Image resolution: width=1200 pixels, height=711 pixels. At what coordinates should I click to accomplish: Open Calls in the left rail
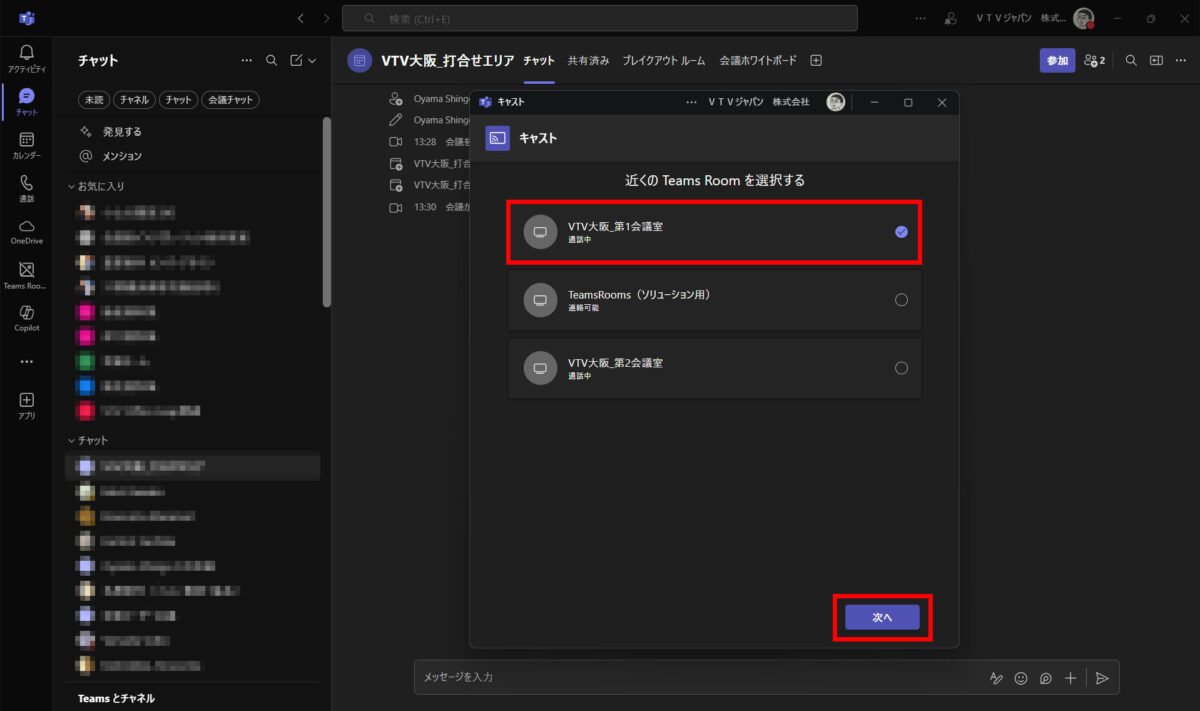[26, 188]
